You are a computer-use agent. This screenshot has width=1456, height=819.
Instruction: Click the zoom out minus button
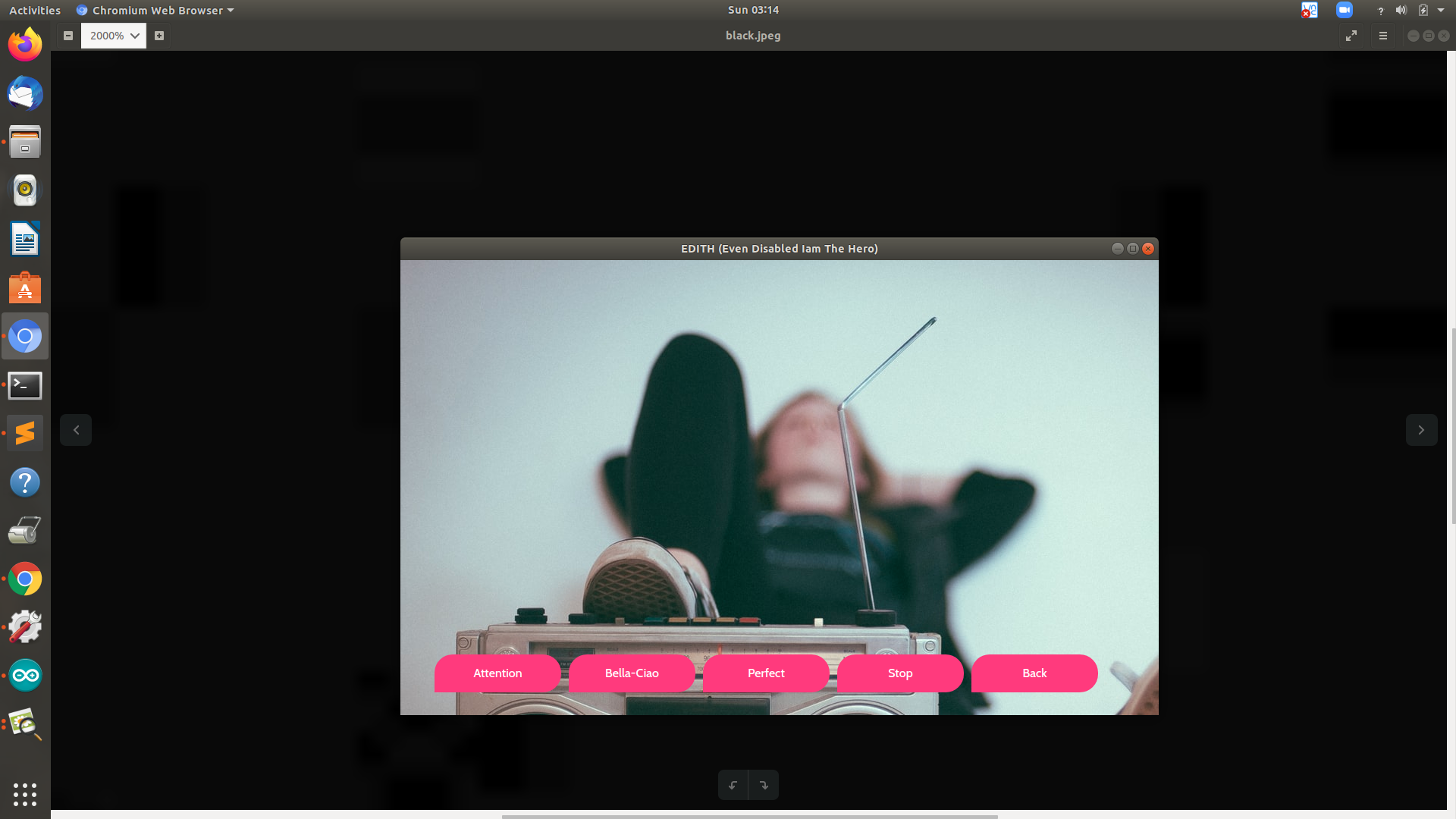pos(68,36)
